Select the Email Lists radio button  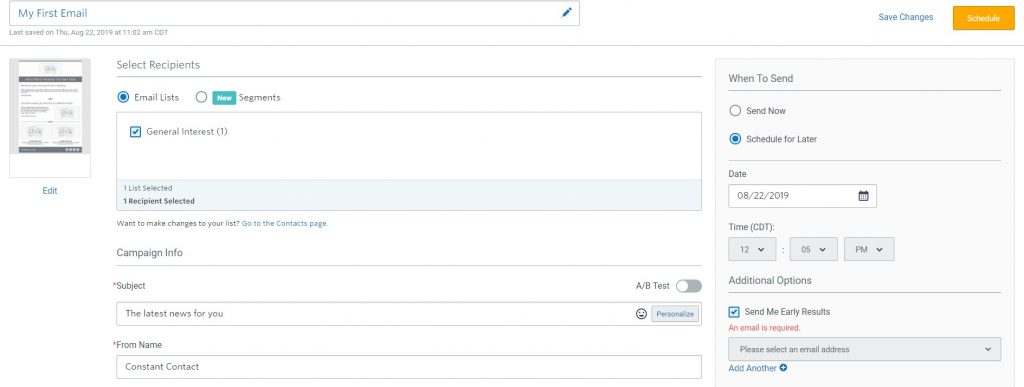(123, 97)
